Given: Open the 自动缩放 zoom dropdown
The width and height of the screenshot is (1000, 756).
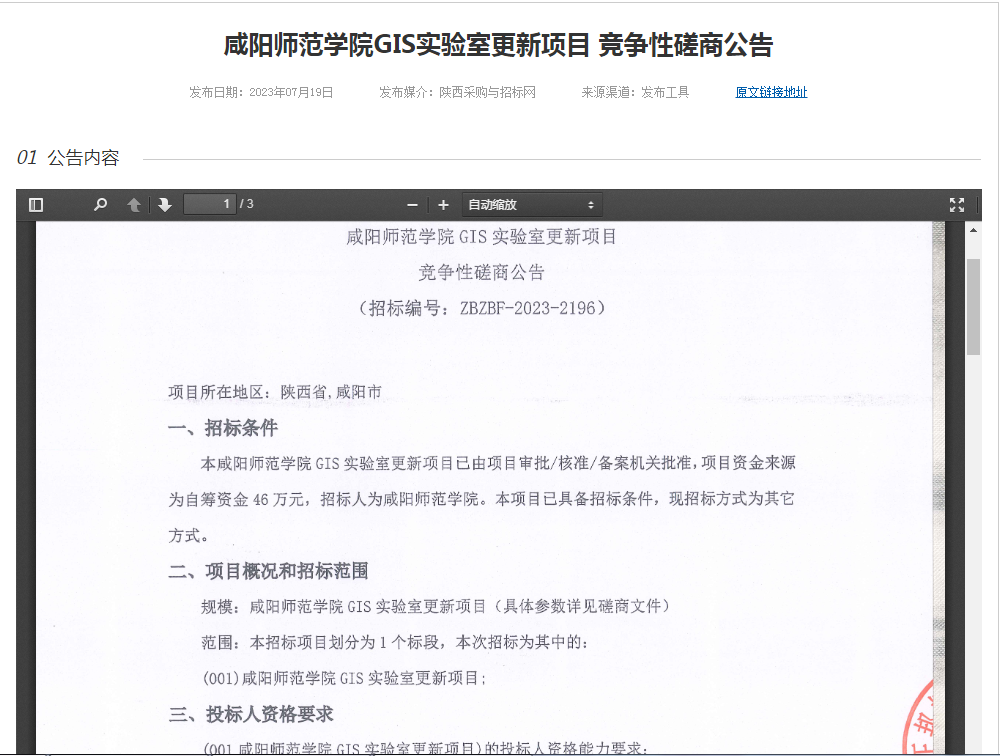Looking at the screenshot, I should coord(531,205).
